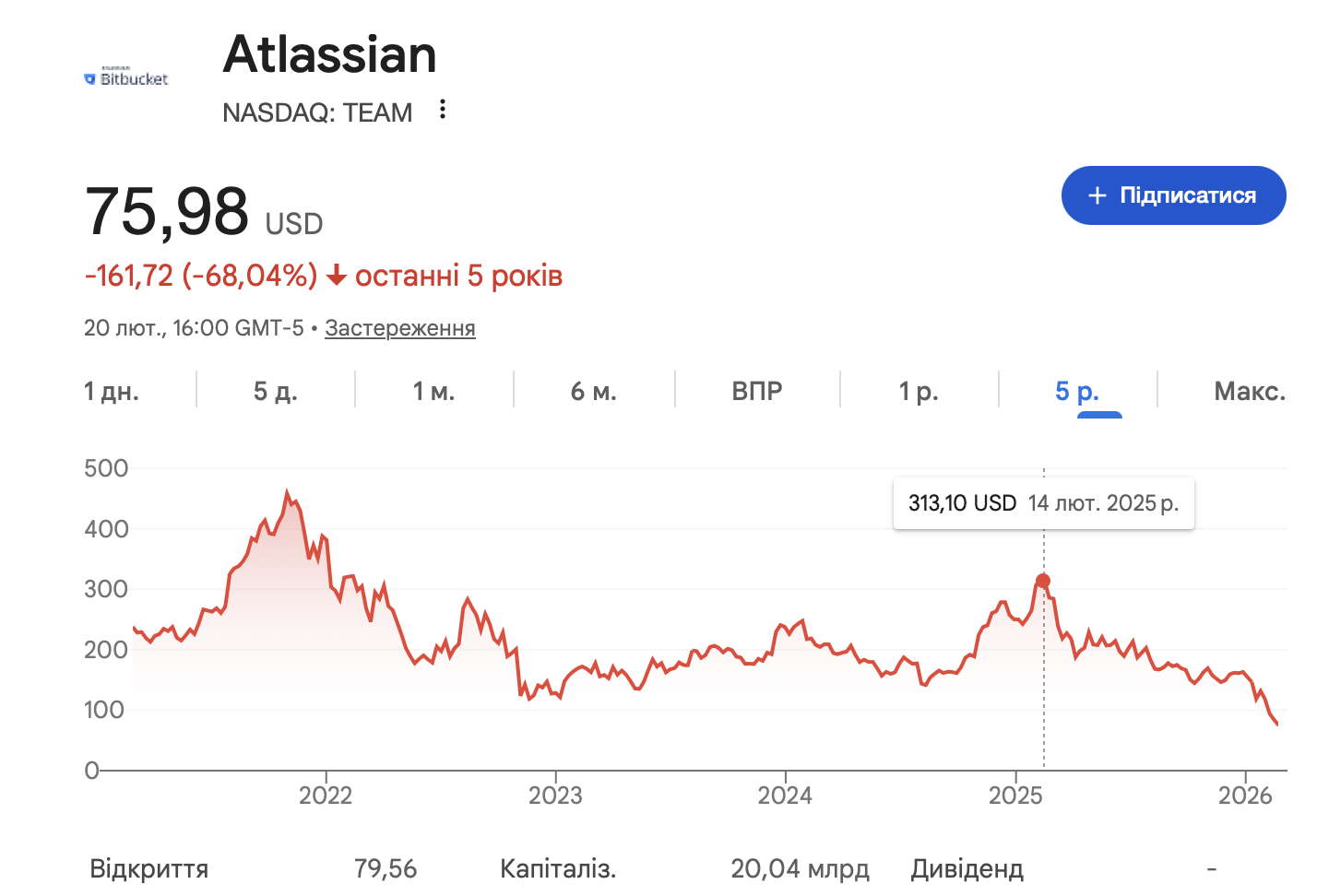Click the 2024 label on chart axis

[x=785, y=796]
